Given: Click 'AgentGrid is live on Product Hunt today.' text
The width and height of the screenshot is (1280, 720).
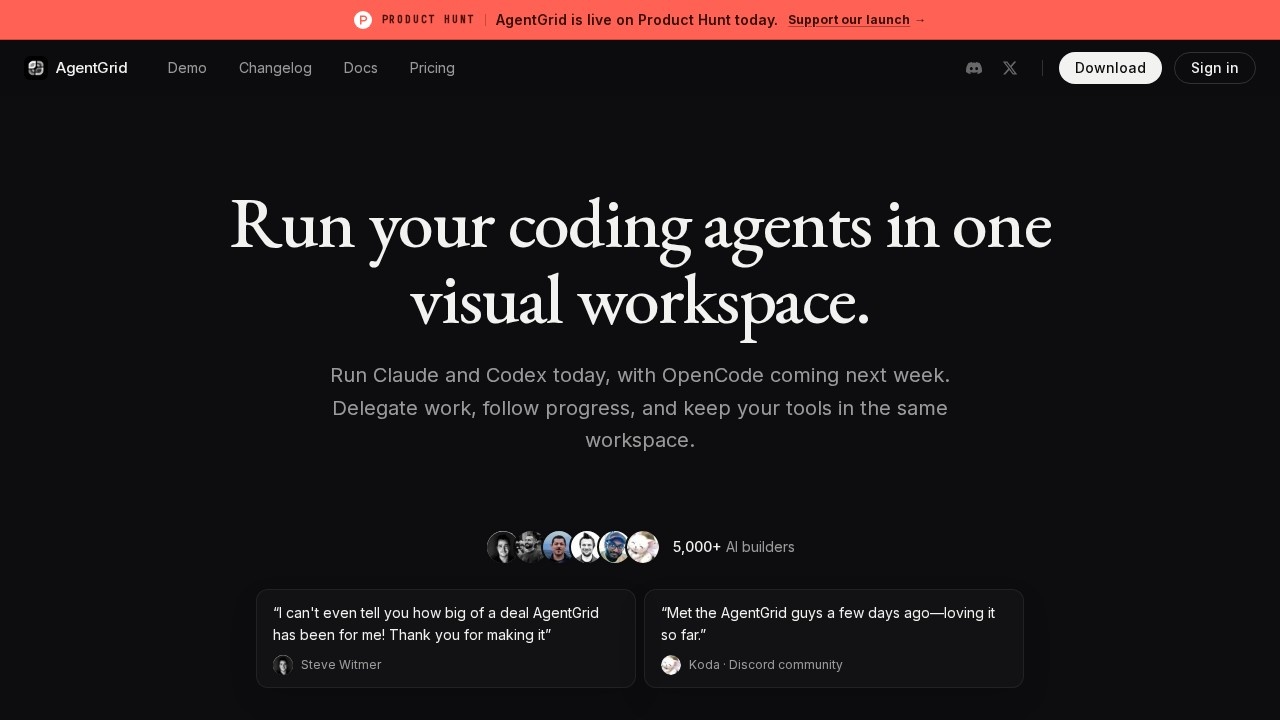Looking at the screenshot, I should (x=637, y=20).
